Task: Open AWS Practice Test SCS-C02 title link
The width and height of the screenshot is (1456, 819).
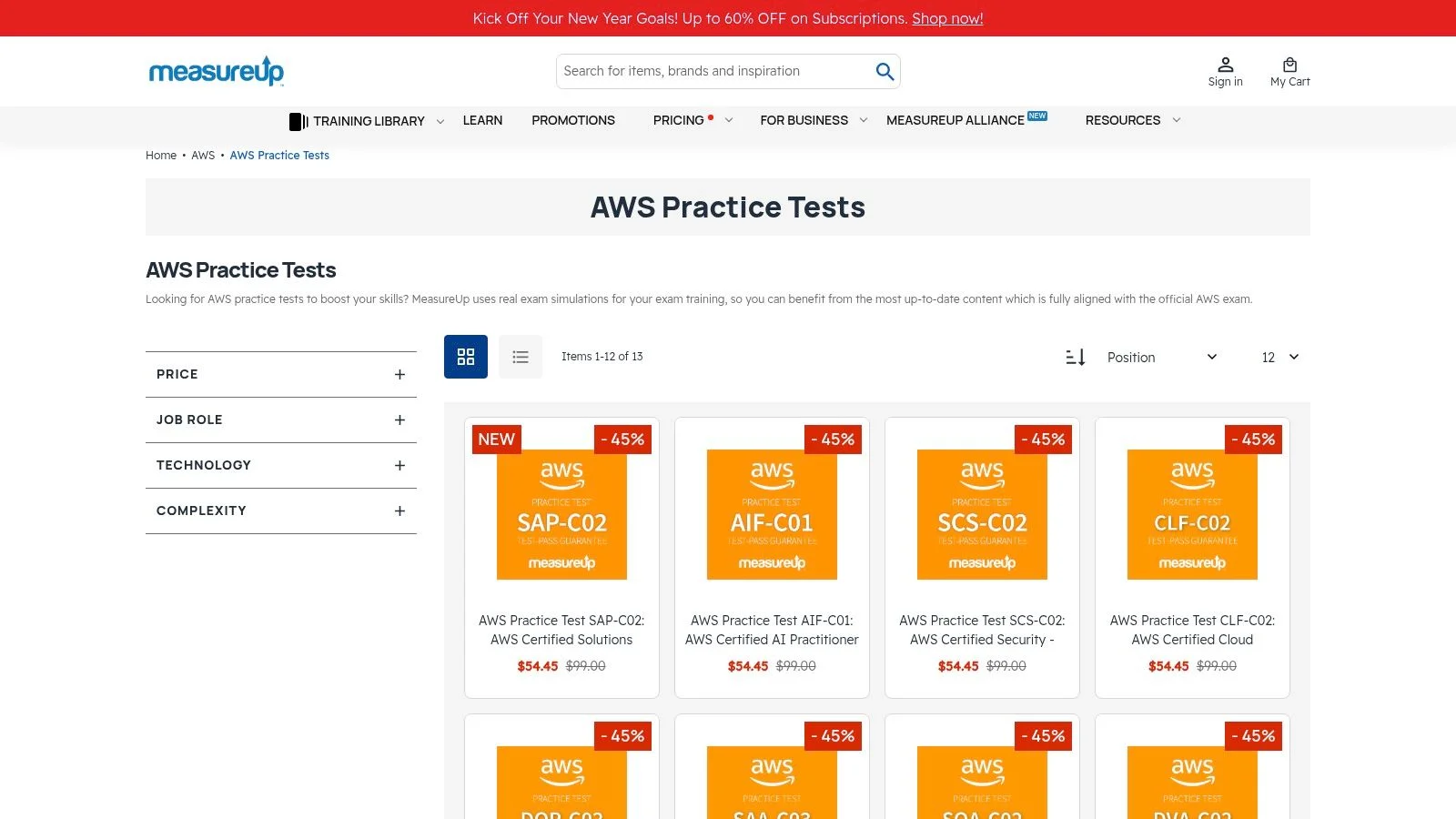Action: coord(982,630)
